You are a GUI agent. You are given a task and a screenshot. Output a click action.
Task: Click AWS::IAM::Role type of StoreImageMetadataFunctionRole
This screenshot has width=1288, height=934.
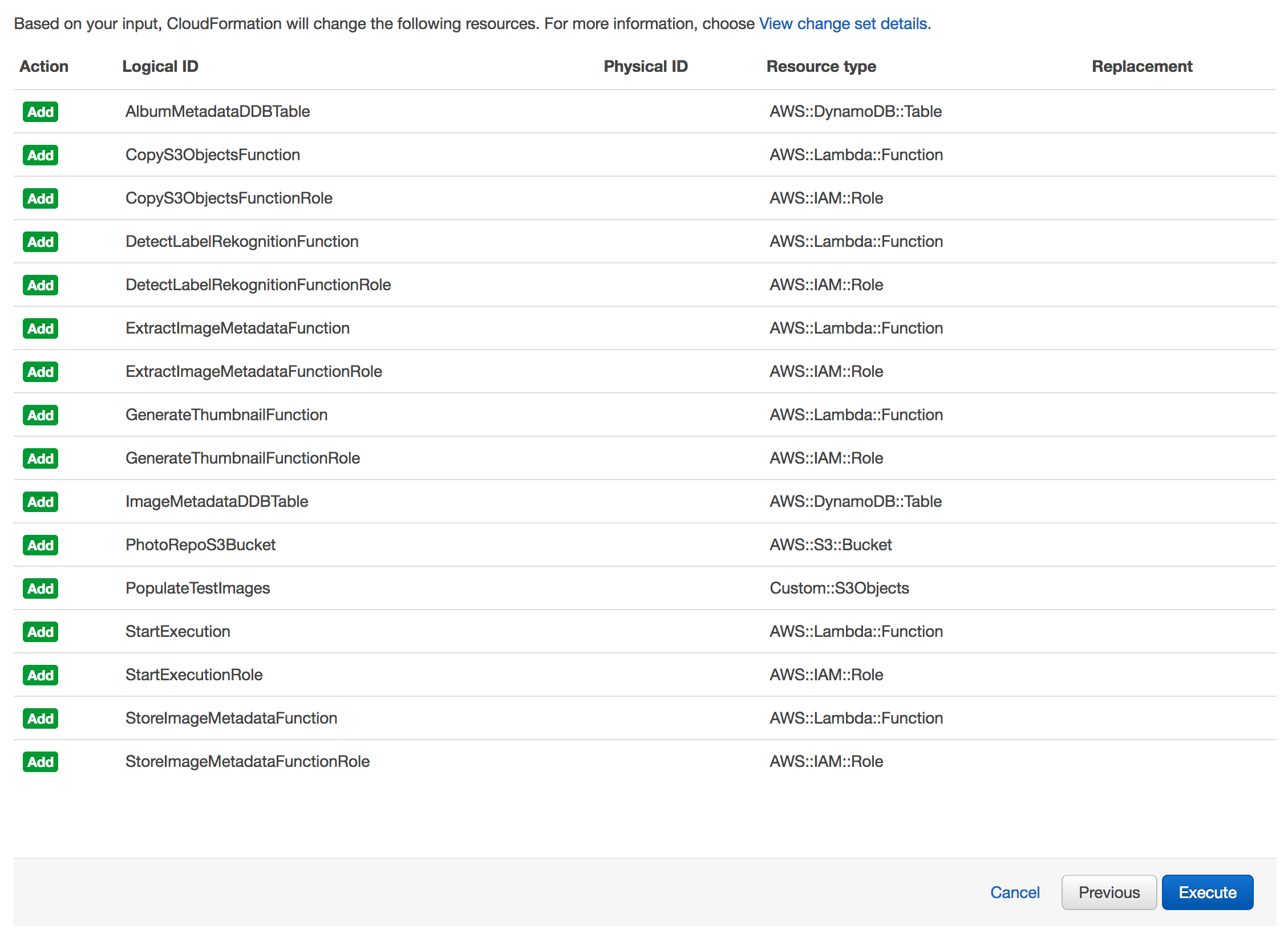click(x=826, y=761)
